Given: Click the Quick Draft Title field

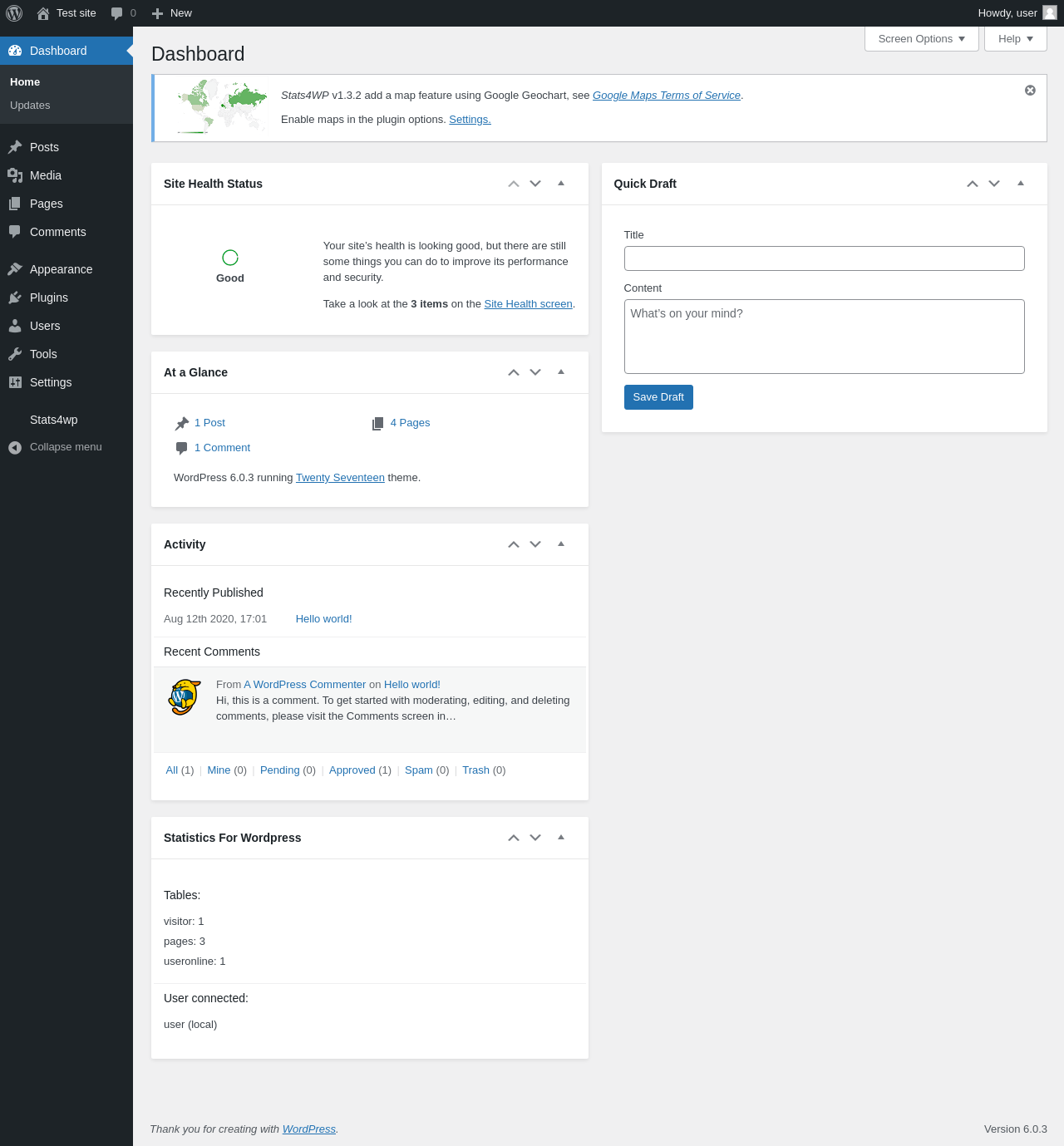Looking at the screenshot, I should [x=824, y=258].
